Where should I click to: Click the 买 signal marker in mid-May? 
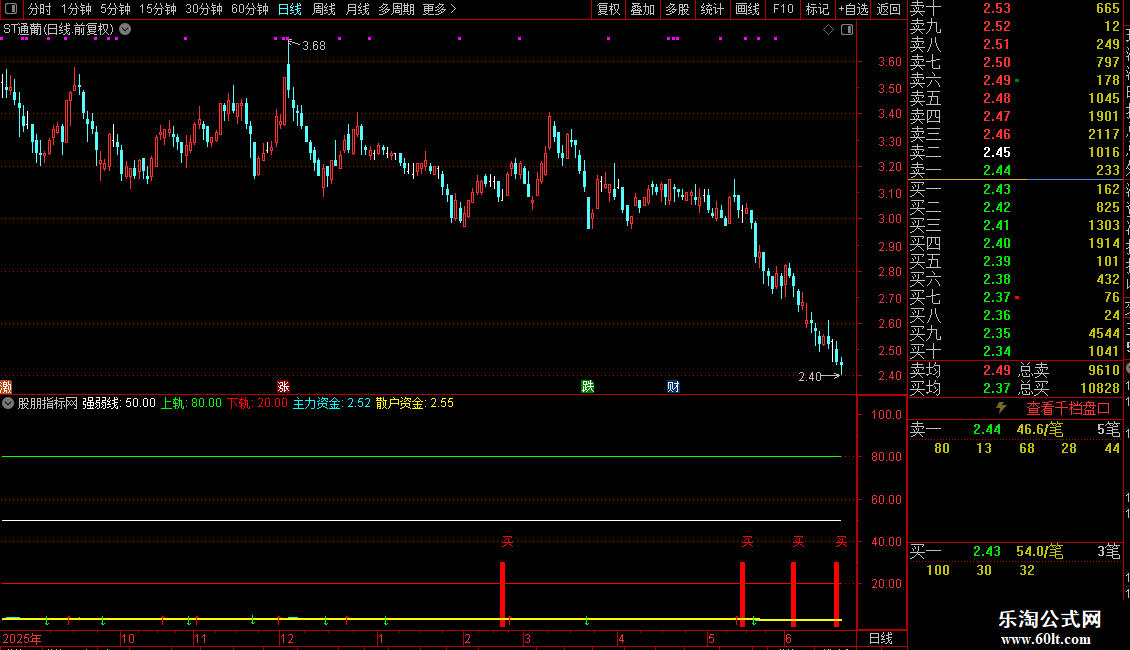coord(747,541)
